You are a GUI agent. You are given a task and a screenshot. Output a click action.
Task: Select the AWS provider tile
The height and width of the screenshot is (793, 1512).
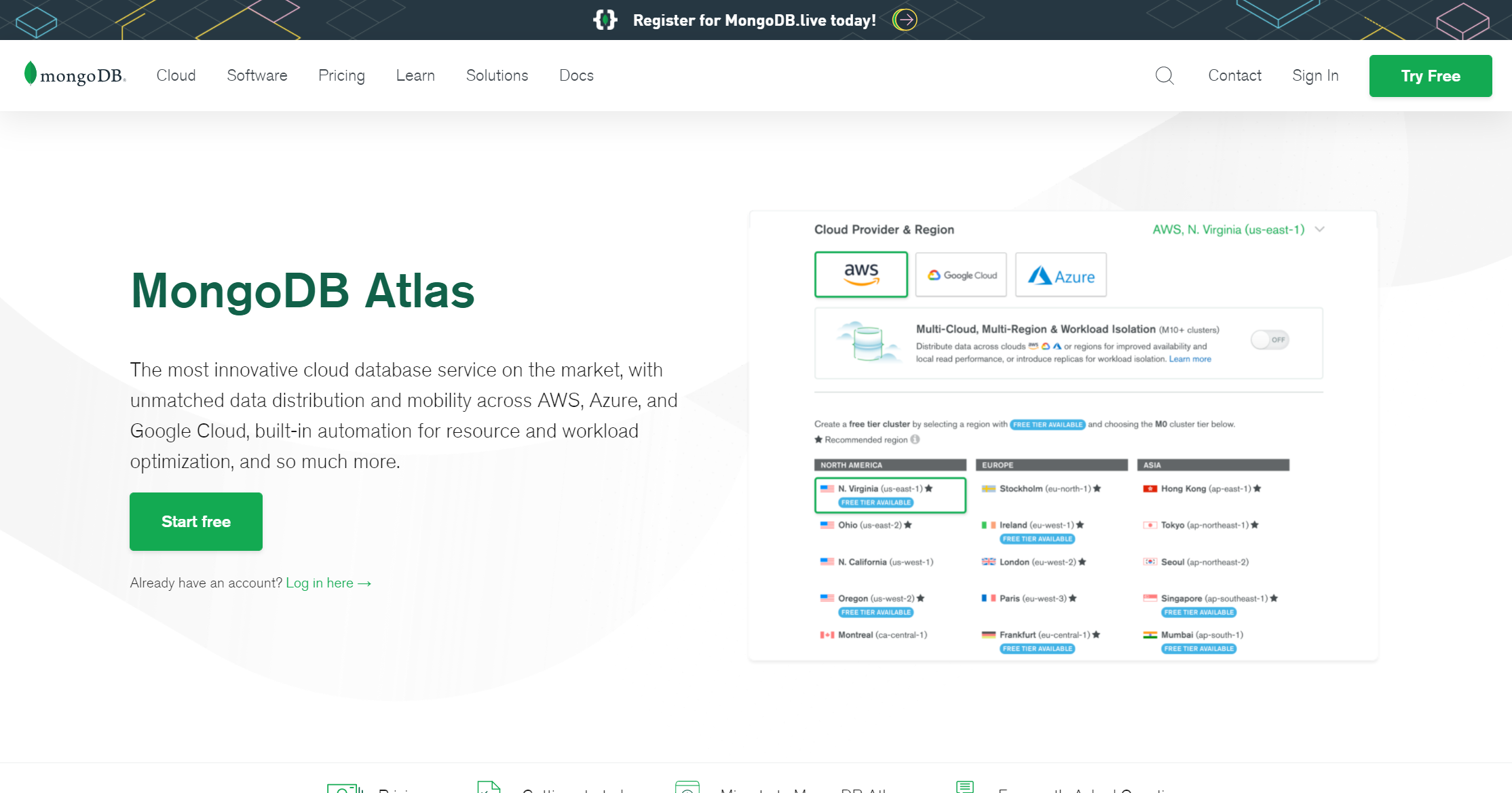click(x=861, y=275)
